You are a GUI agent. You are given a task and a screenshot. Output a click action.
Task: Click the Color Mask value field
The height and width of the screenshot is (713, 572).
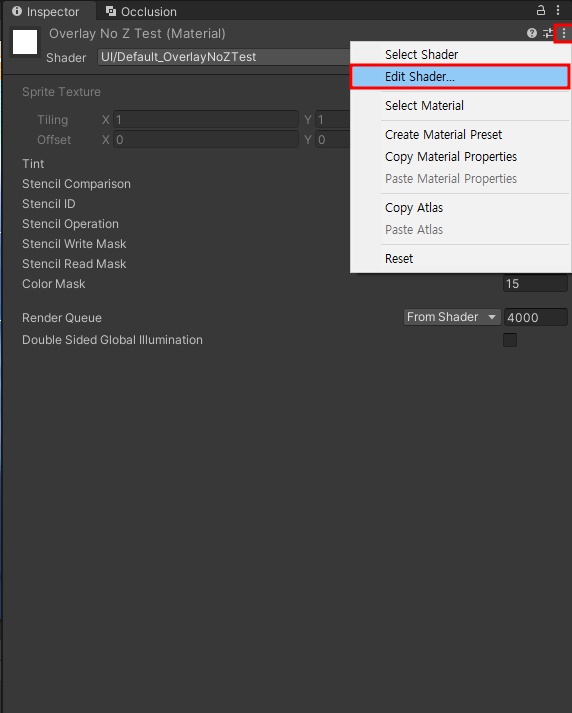click(536, 283)
